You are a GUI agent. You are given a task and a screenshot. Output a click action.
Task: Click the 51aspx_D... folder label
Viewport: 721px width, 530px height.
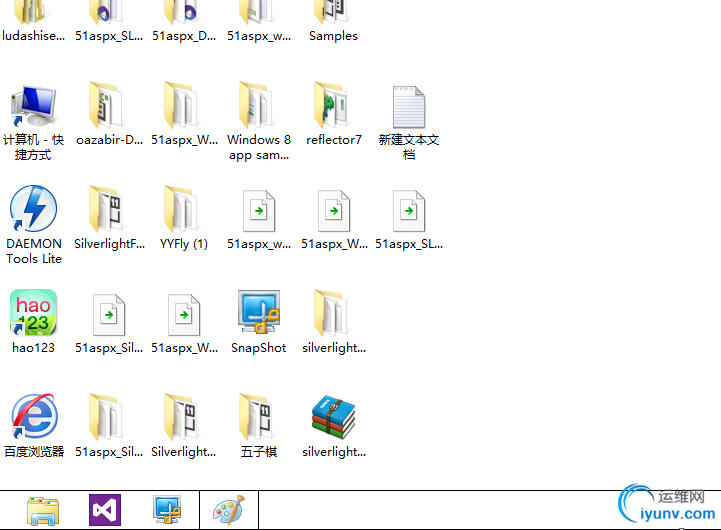click(x=184, y=36)
